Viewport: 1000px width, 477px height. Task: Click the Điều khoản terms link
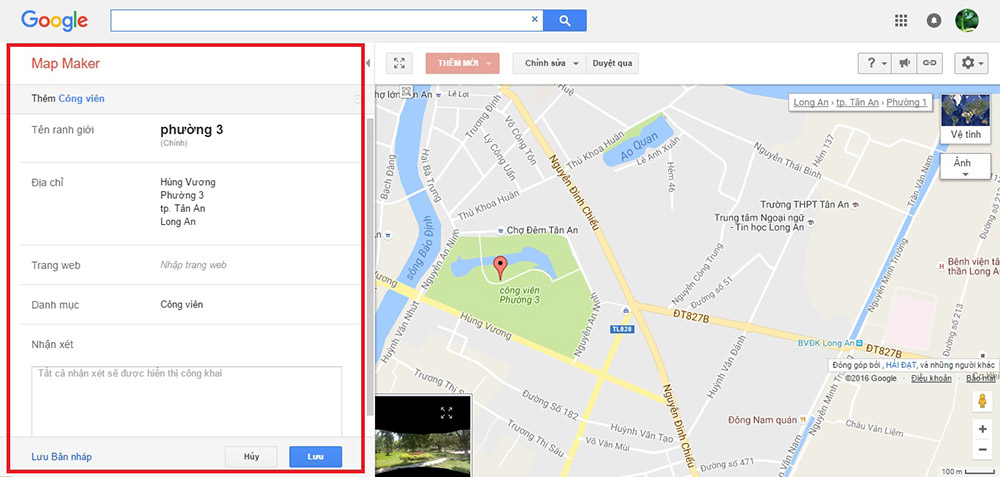(931, 379)
